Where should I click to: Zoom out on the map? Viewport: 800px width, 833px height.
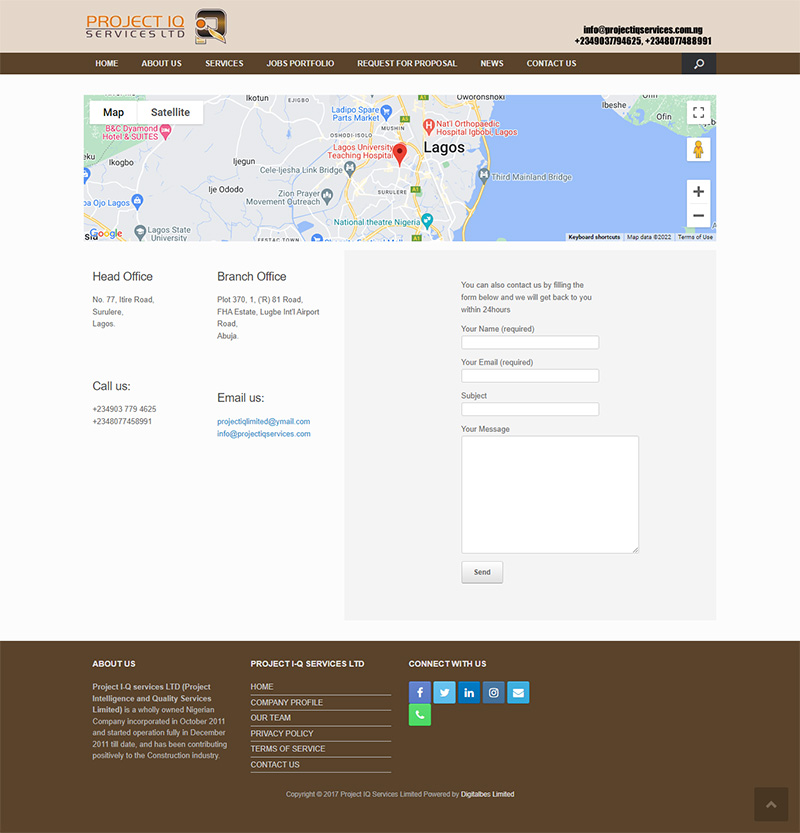click(699, 215)
